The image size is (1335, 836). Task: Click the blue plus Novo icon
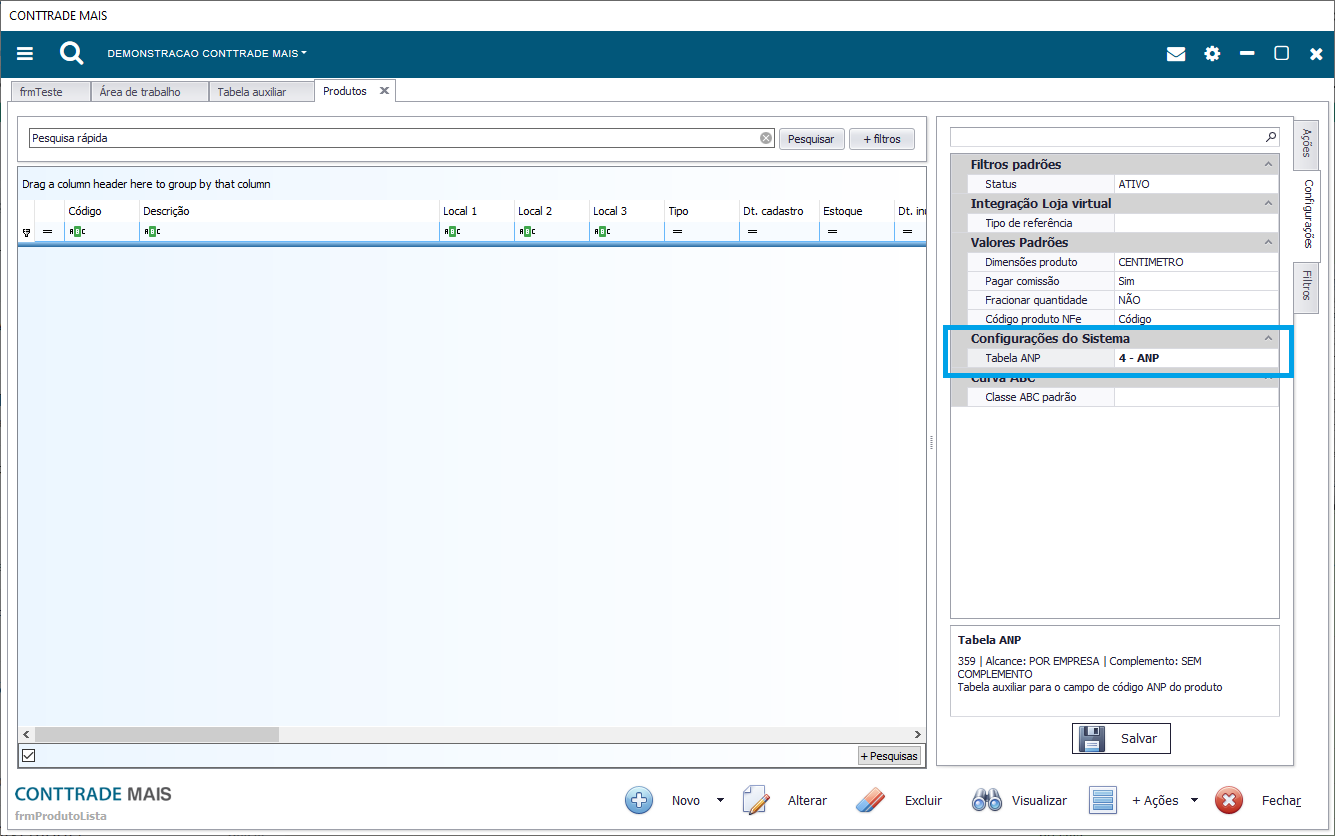click(x=639, y=800)
